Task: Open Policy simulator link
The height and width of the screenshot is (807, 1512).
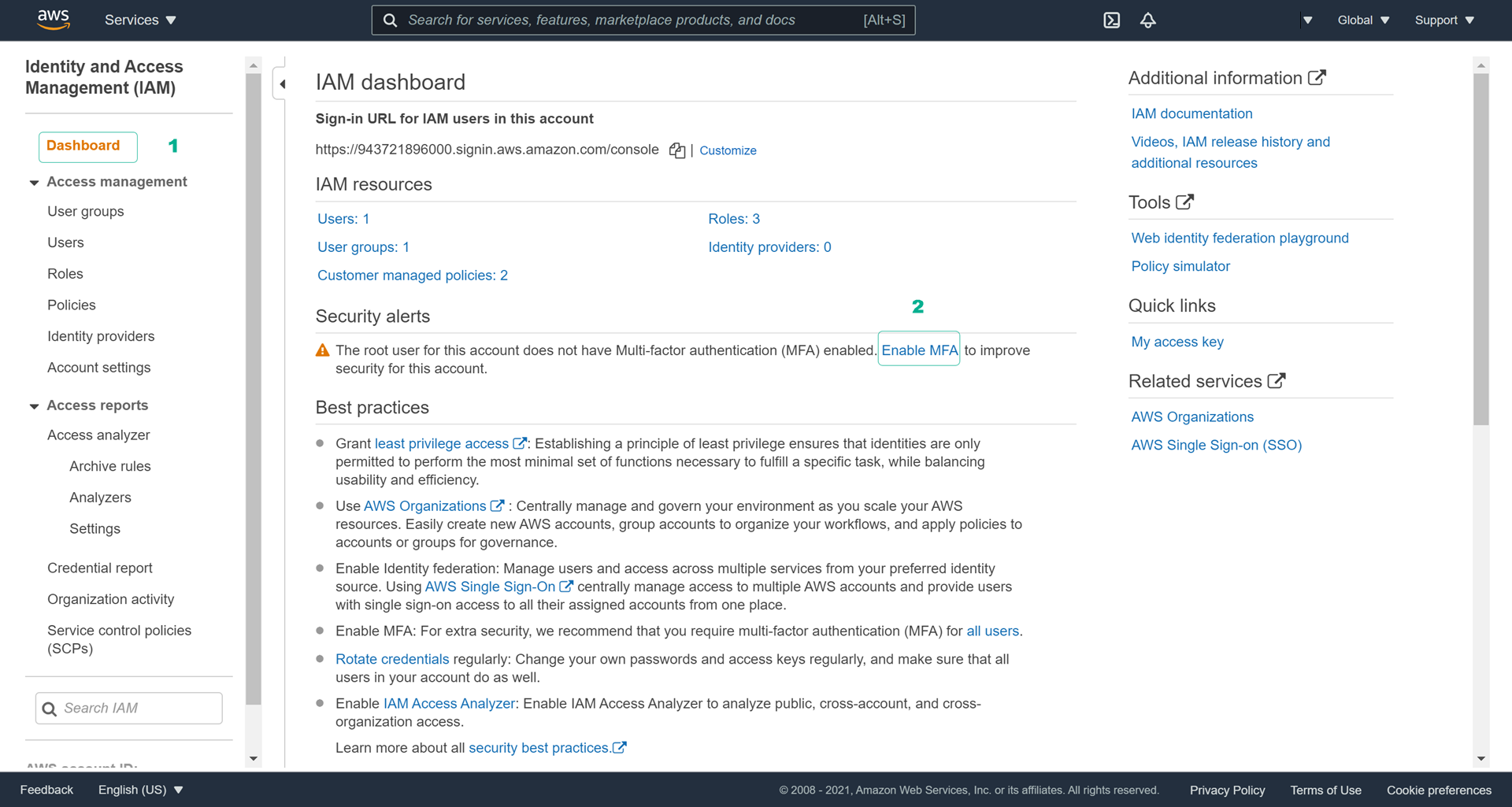Action: pyautogui.click(x=1180, y=266)
